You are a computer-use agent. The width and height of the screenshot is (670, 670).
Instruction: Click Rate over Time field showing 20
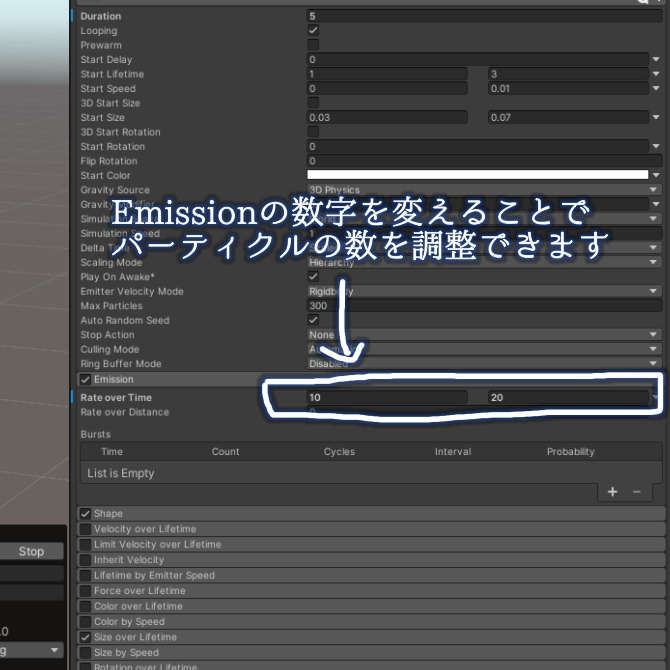click(x=568, y=397)
